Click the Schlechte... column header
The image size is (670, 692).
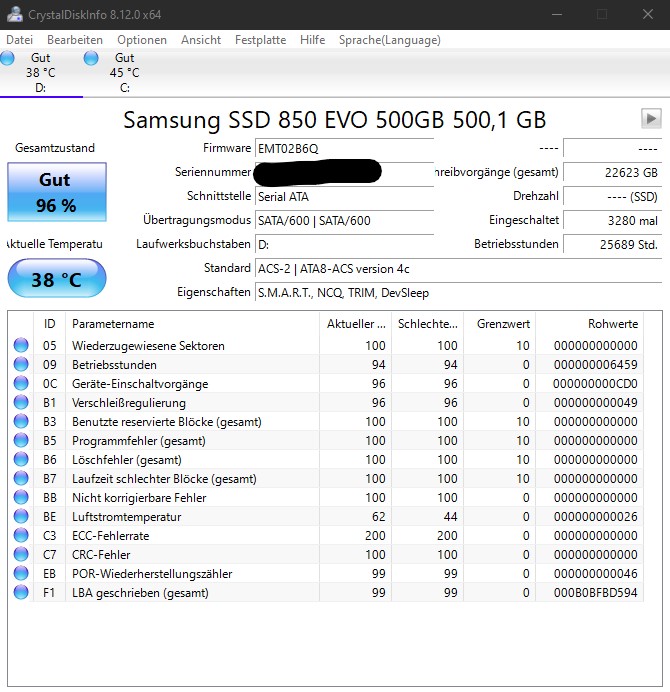coord(428,323)
